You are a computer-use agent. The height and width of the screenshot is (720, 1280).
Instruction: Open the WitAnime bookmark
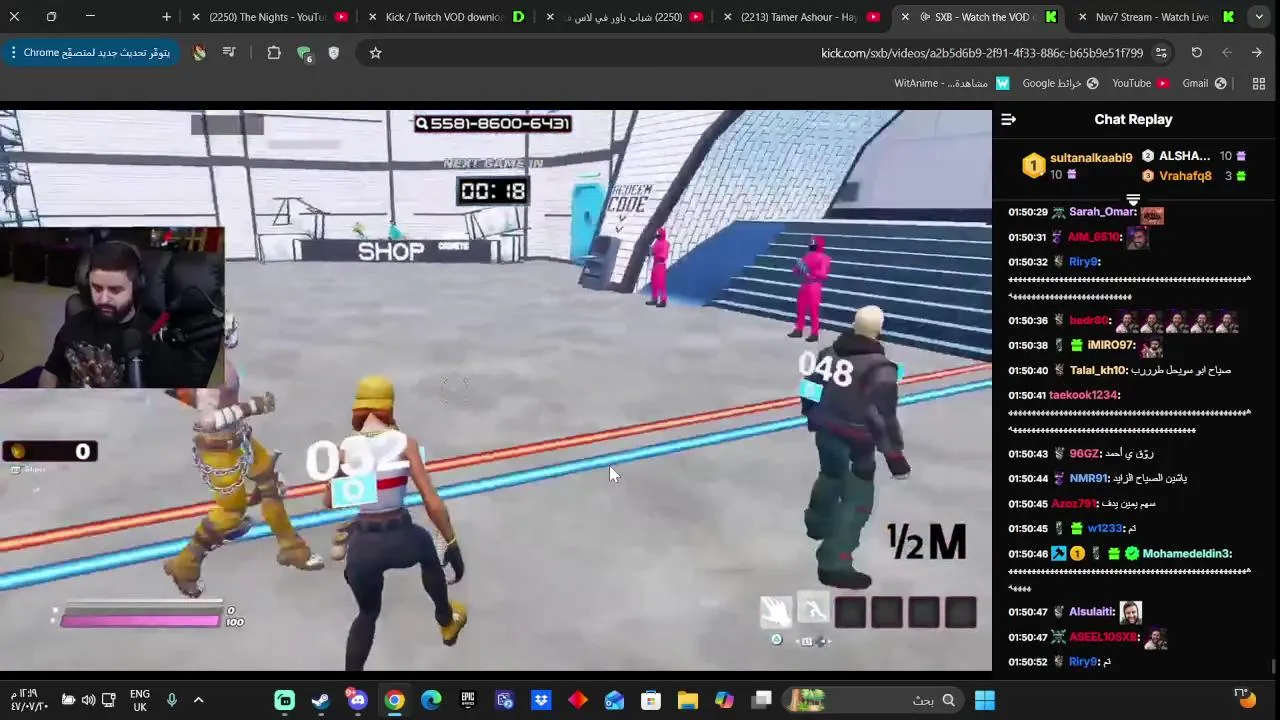pos(952,84)
